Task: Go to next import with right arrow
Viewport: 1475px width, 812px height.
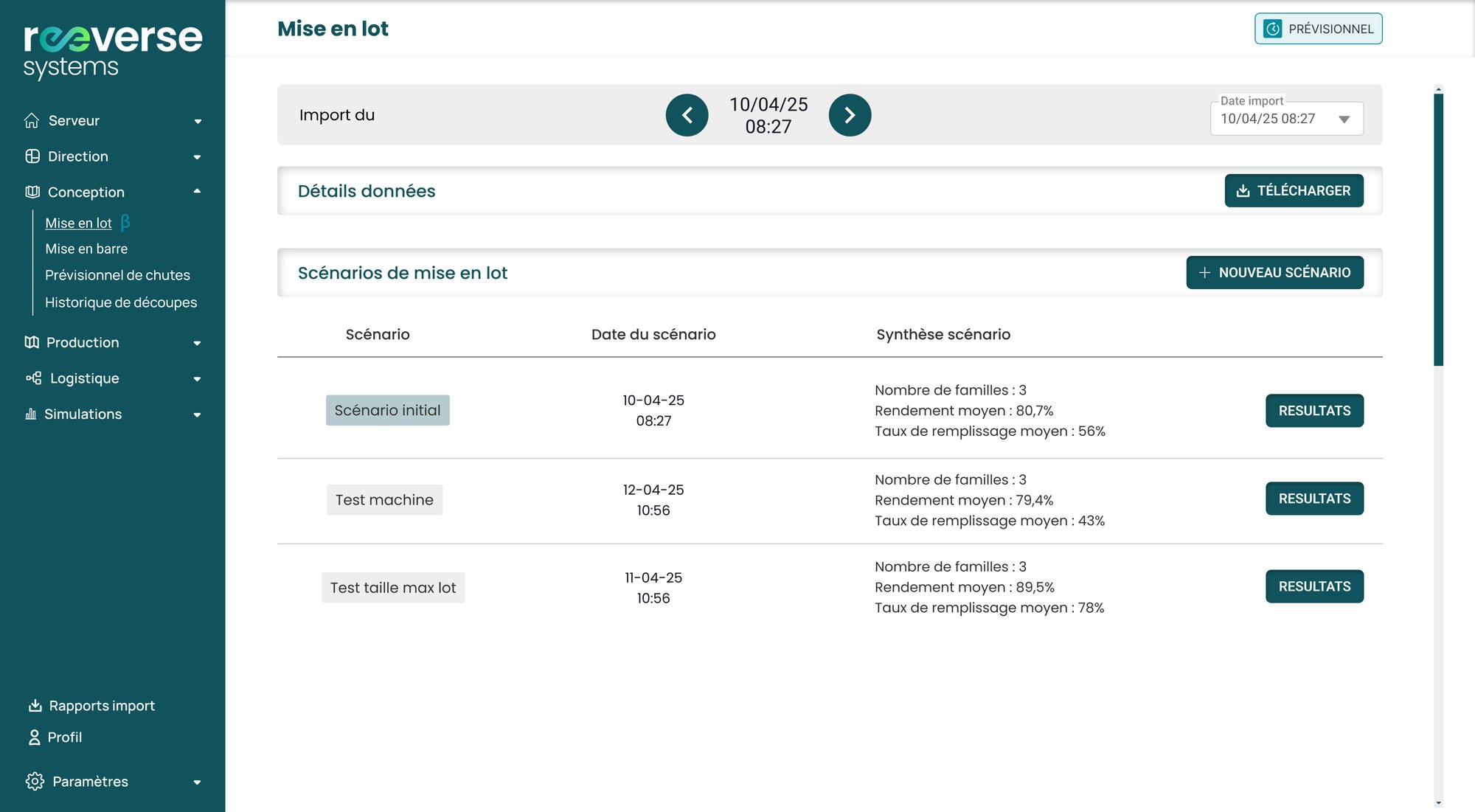Action: click(x=850, y=115)
